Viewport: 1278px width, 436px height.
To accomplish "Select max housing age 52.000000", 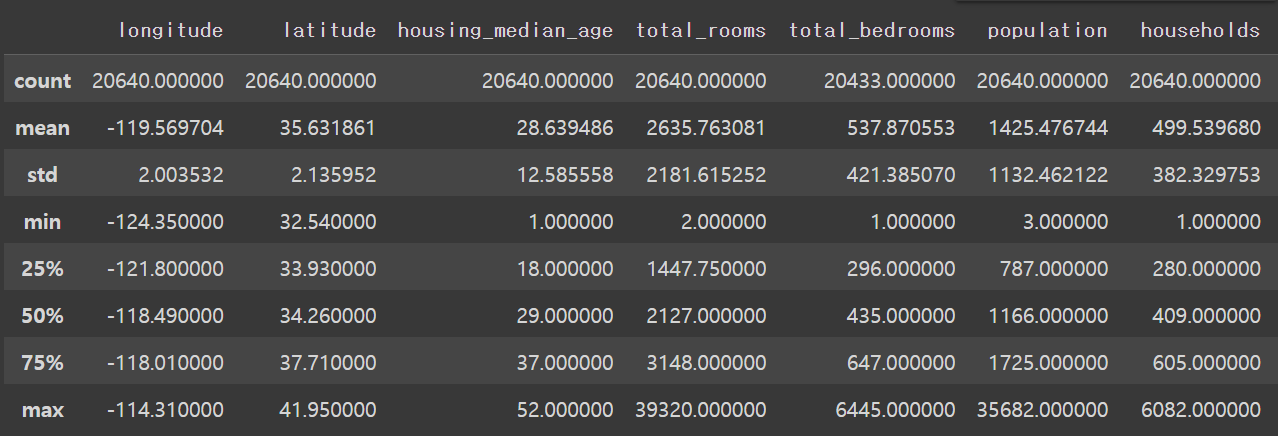I will click(564, 410).
